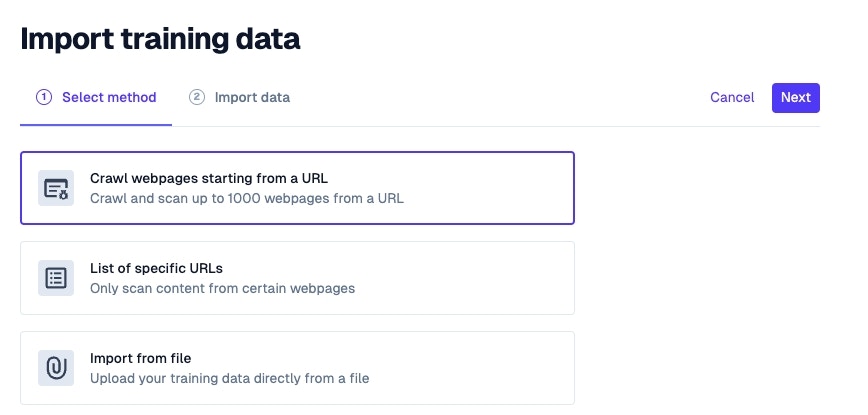Choose the "Import from file" title

pos(140,358)
